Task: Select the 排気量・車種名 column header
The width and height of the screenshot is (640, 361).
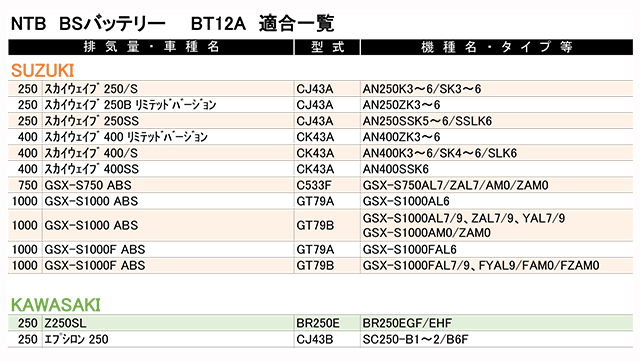Action: pos(151,47)
